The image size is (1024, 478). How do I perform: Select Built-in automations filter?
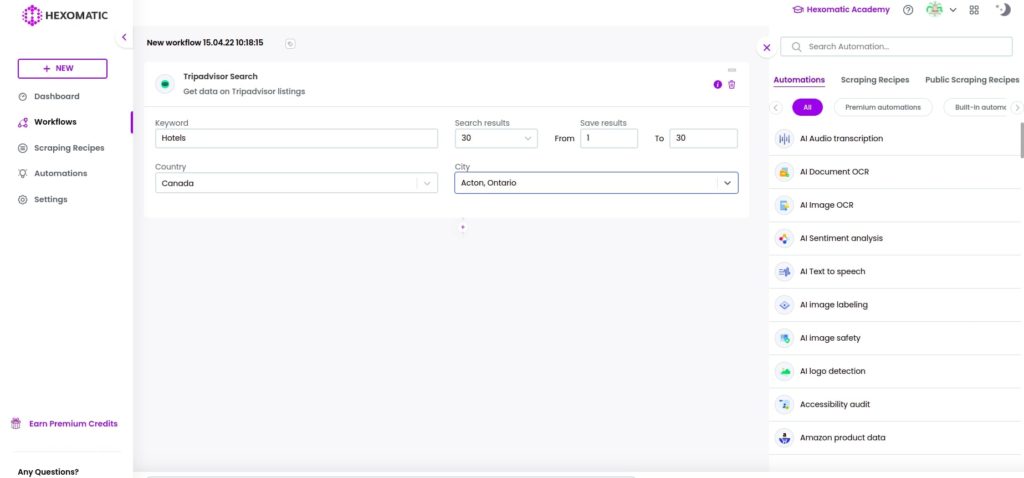point(978,108)
